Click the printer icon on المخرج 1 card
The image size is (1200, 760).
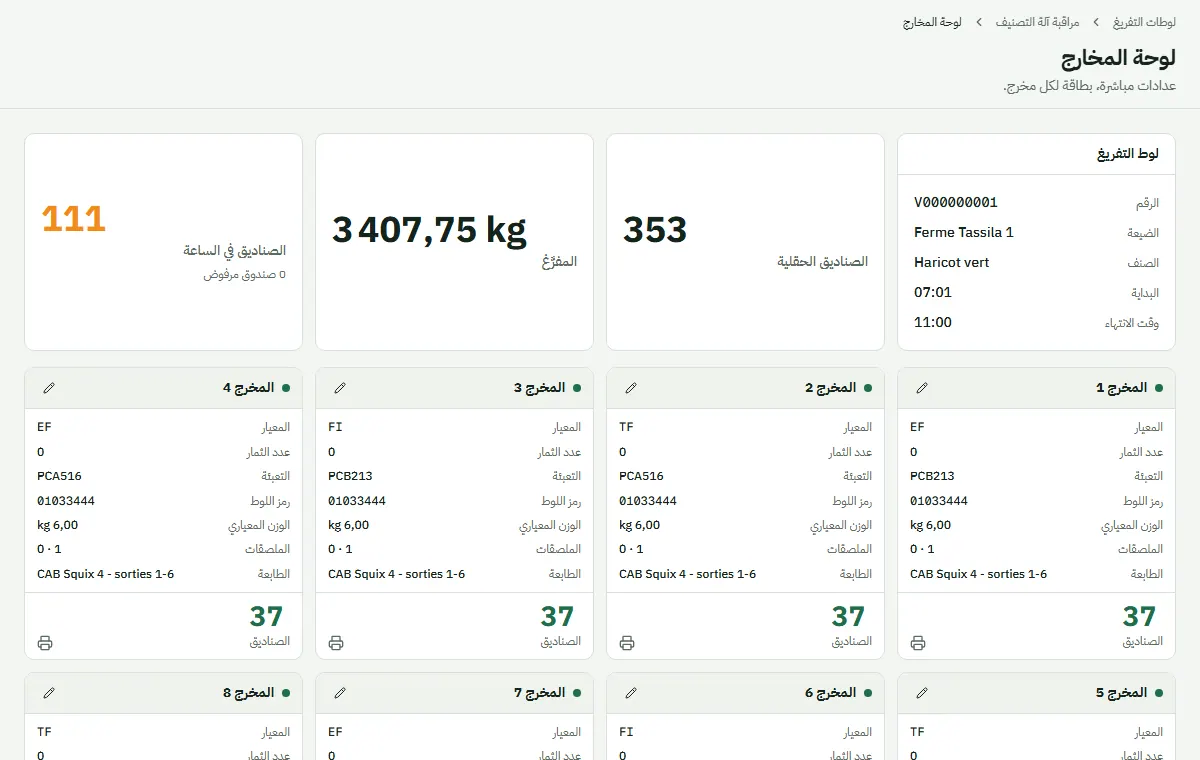[918, 643]
